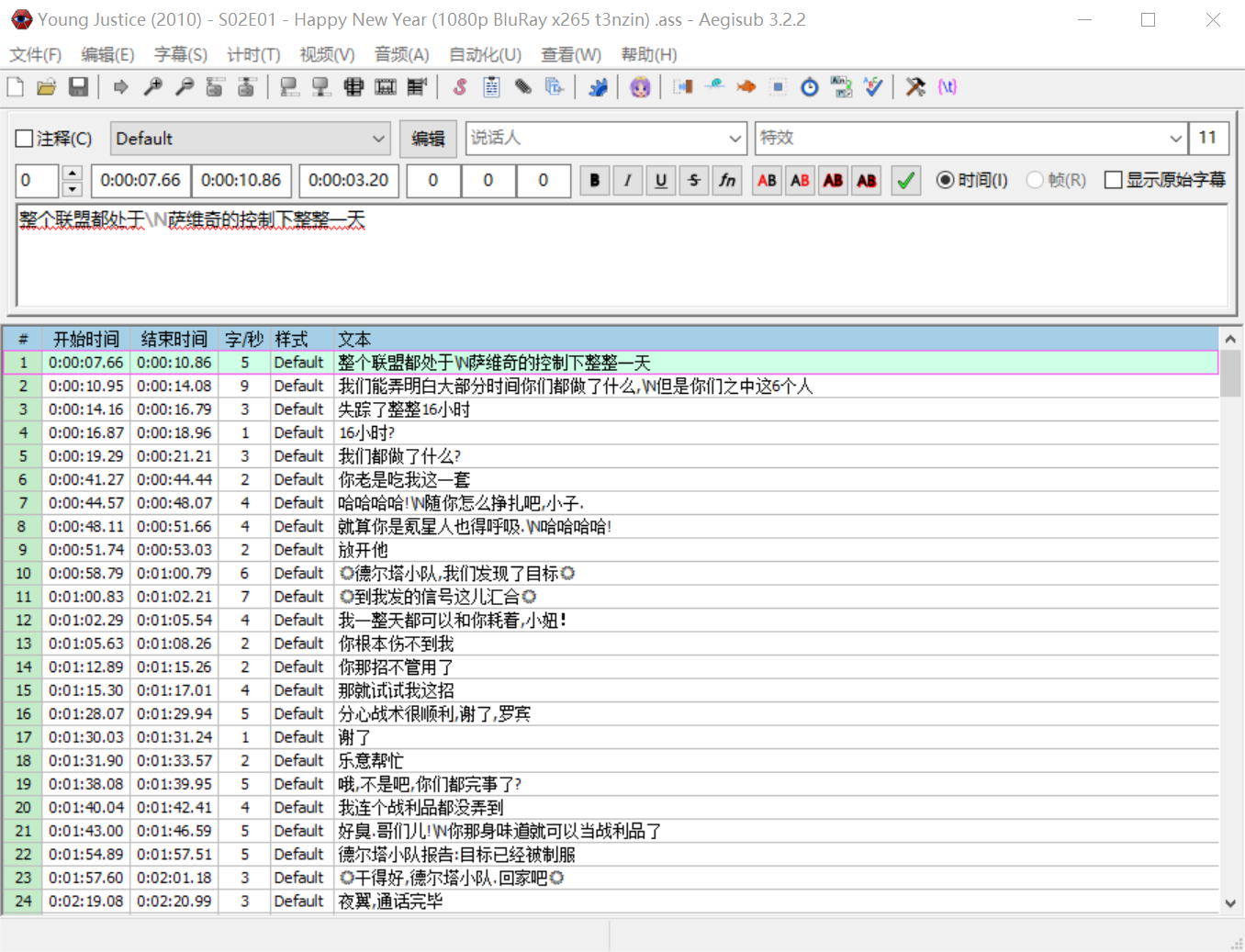Viewport: 1245px width, 952px height.
Task: Open the 编辑(E) menu
Action: pos(107,55)
